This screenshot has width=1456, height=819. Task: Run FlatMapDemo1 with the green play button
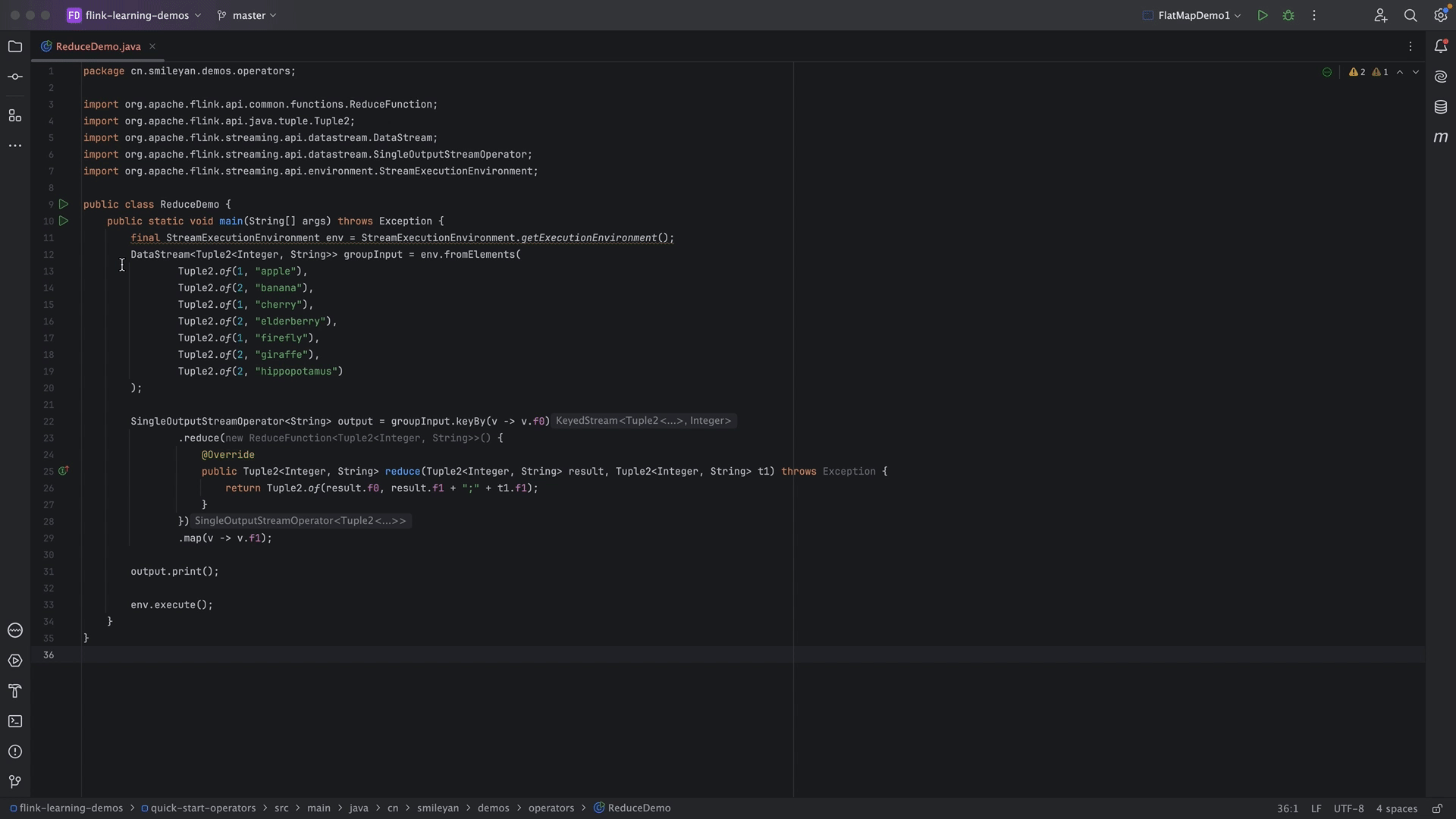pos(1263,15)
